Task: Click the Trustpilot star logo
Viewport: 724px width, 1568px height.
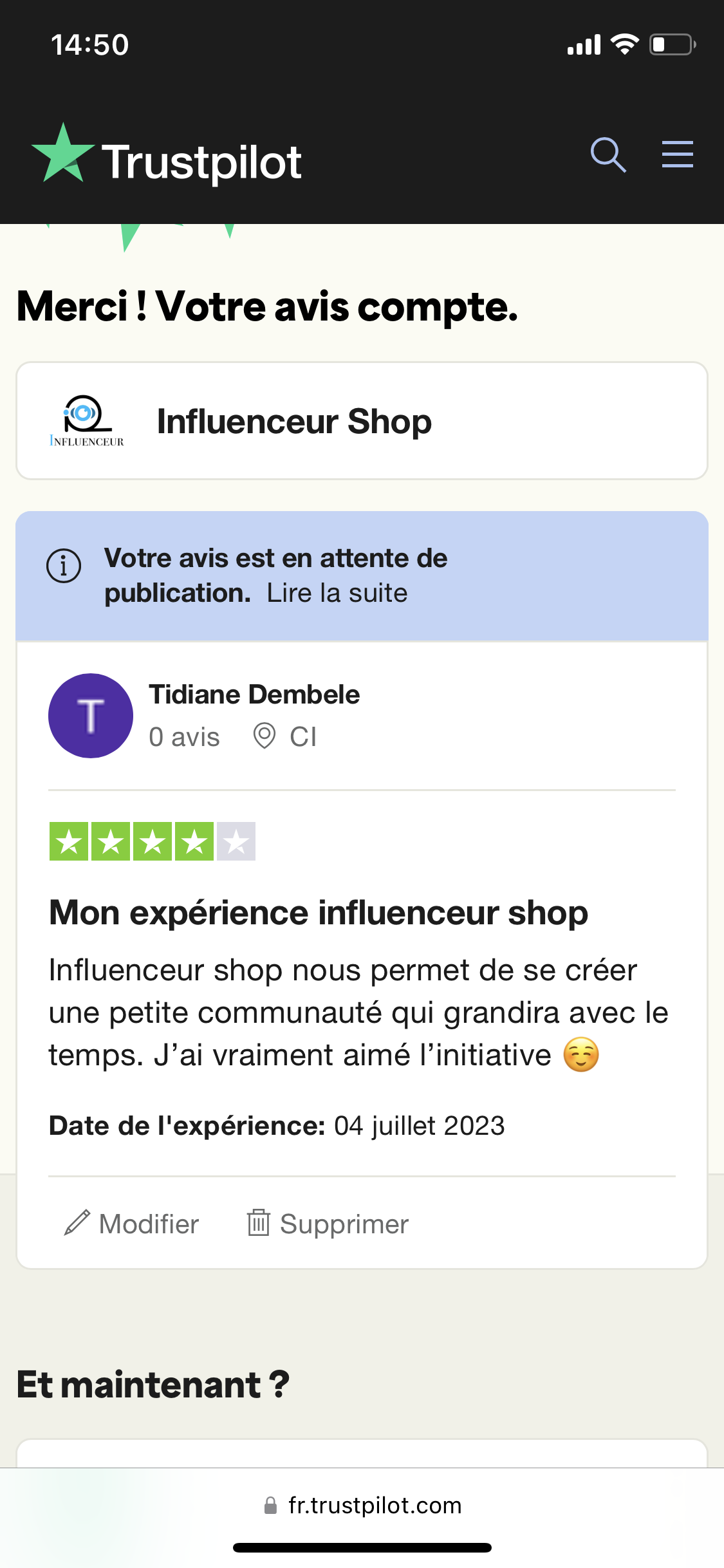Action: pyautogui.click(x=63, y=154)
